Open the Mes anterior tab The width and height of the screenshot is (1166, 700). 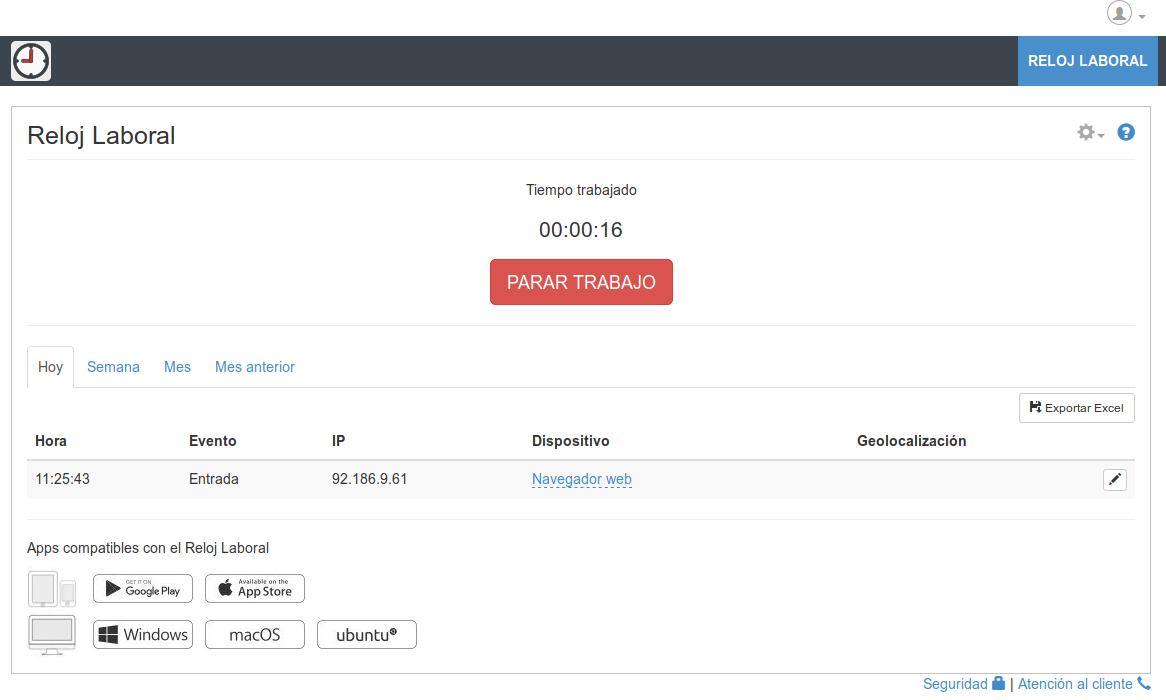(x=254, y=367)
